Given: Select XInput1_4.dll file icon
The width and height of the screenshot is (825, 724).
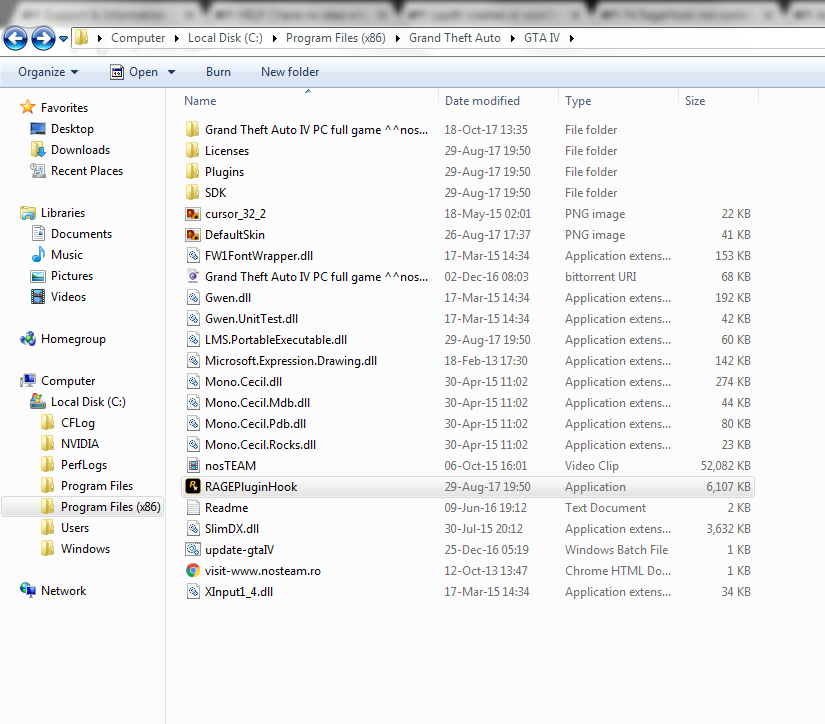Looking at the screenshot, I should click(x=193, y=592).
